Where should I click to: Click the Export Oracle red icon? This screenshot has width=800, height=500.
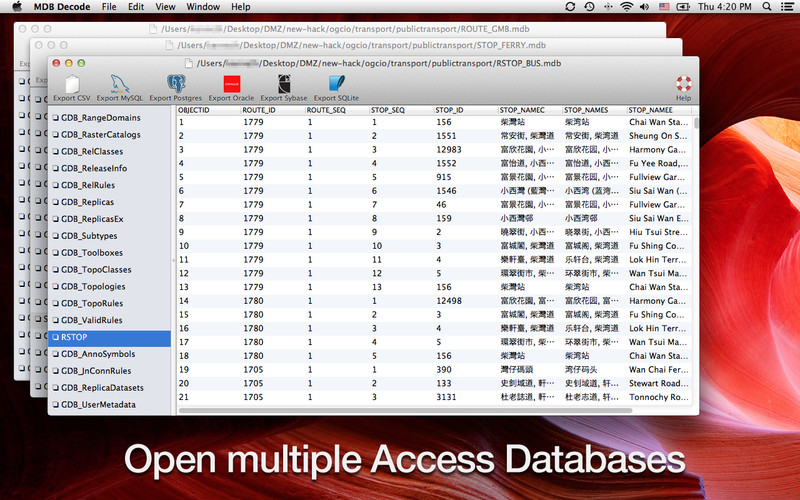coord(232,84)
